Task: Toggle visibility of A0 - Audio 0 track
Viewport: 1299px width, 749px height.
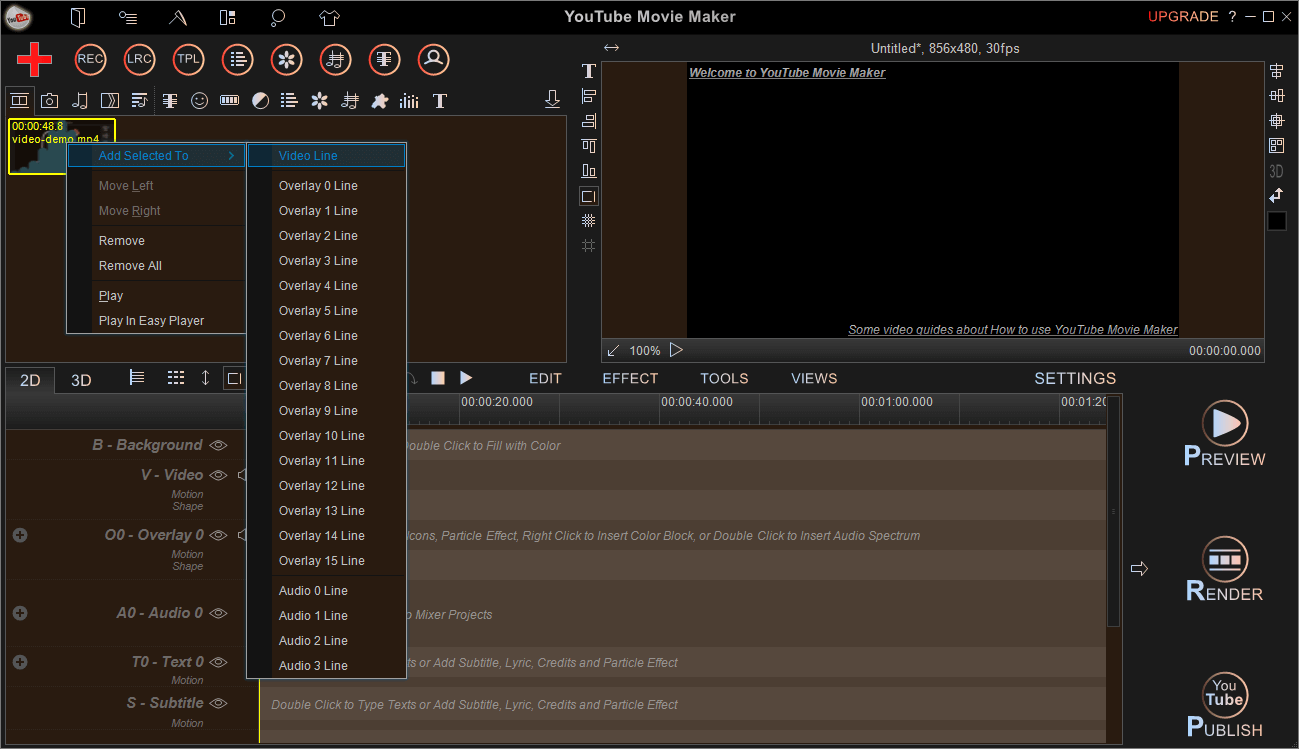Action: tap(218, 613)
